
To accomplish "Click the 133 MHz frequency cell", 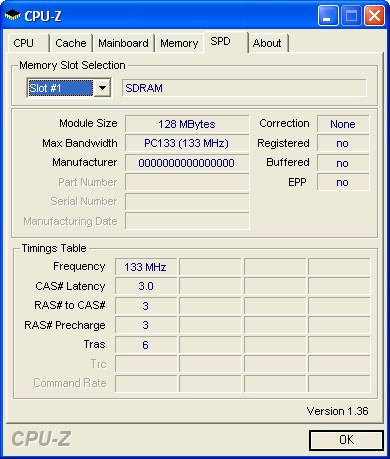I will tap(146, 267).
